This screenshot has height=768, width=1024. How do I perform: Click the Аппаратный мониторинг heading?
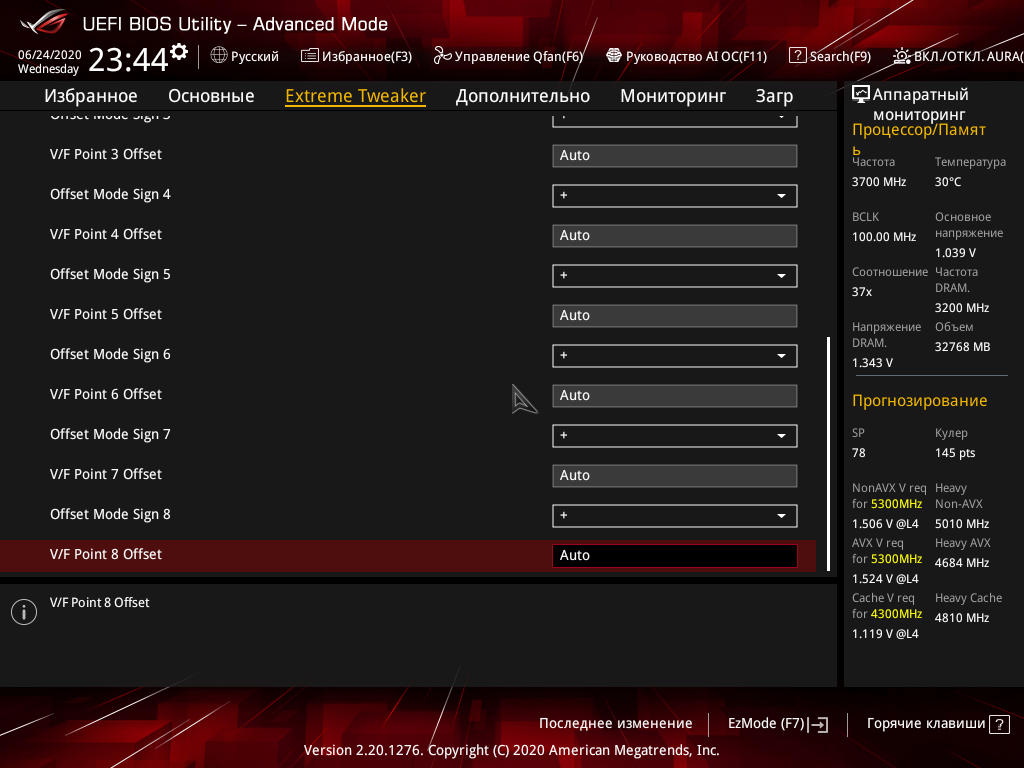pos(920,104)
